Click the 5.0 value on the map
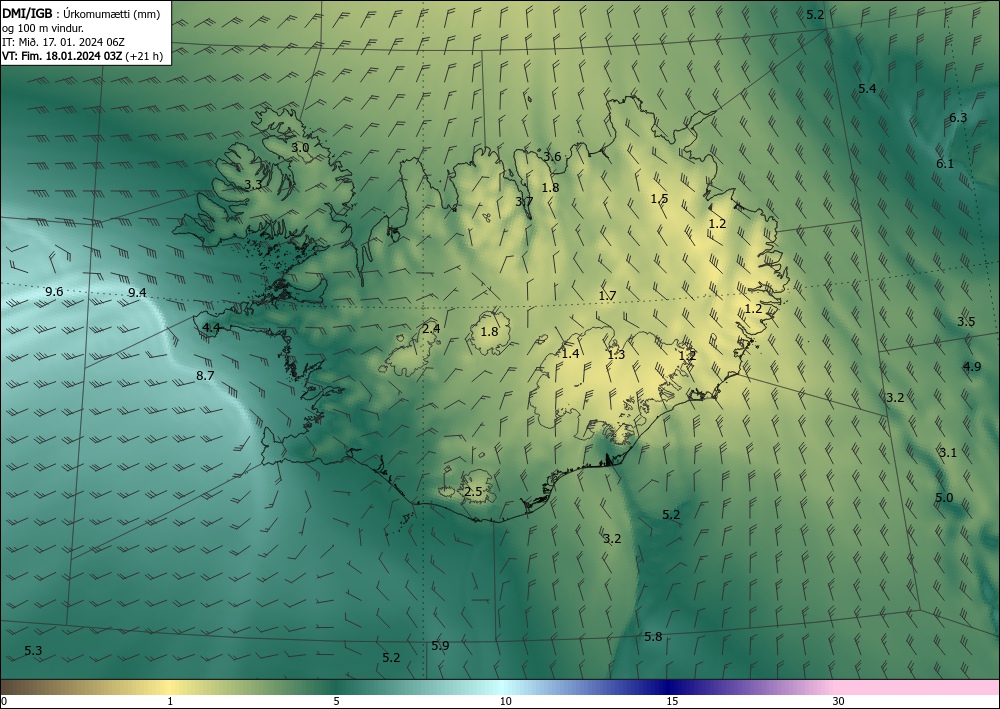1000x709 pixels. 945,498
